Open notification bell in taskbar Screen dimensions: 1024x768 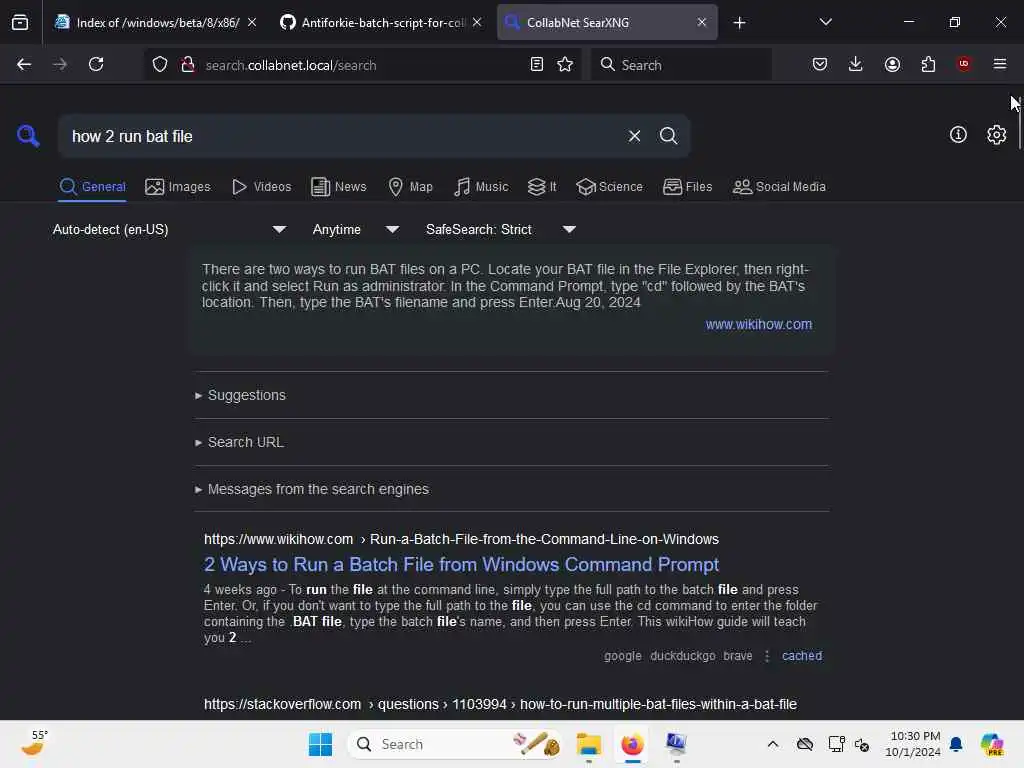pos(956,744)
